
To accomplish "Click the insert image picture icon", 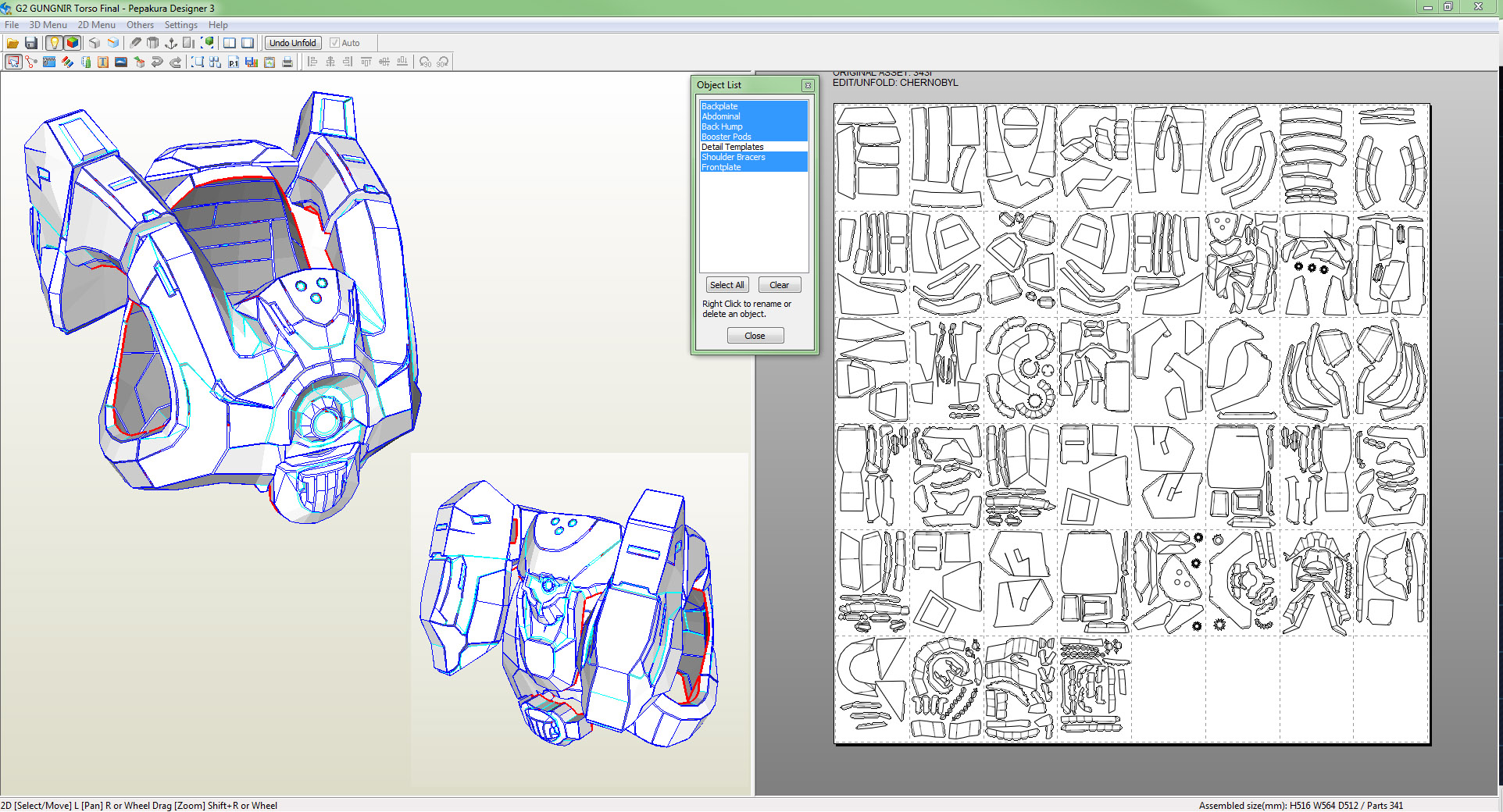I will pyautogui.click(x=121, y=62).
